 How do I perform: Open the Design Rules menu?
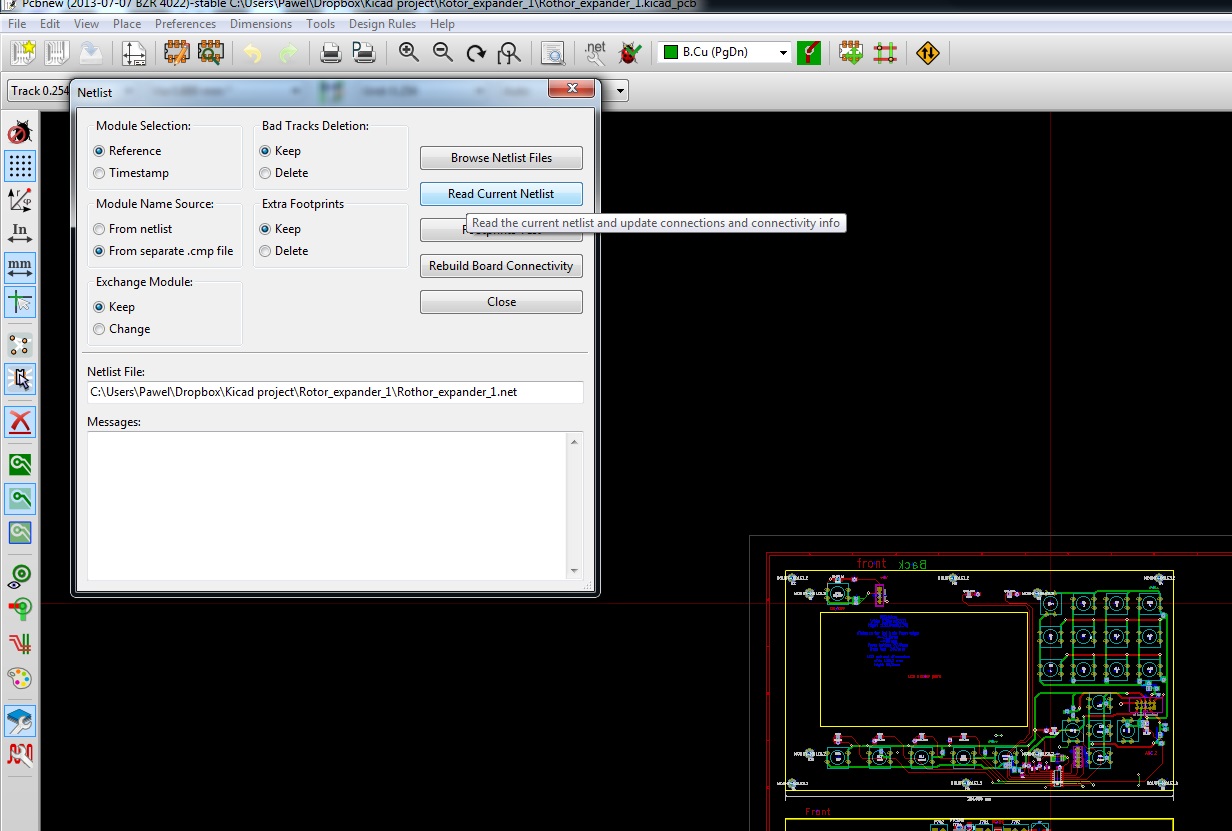(x=381, y=23)
